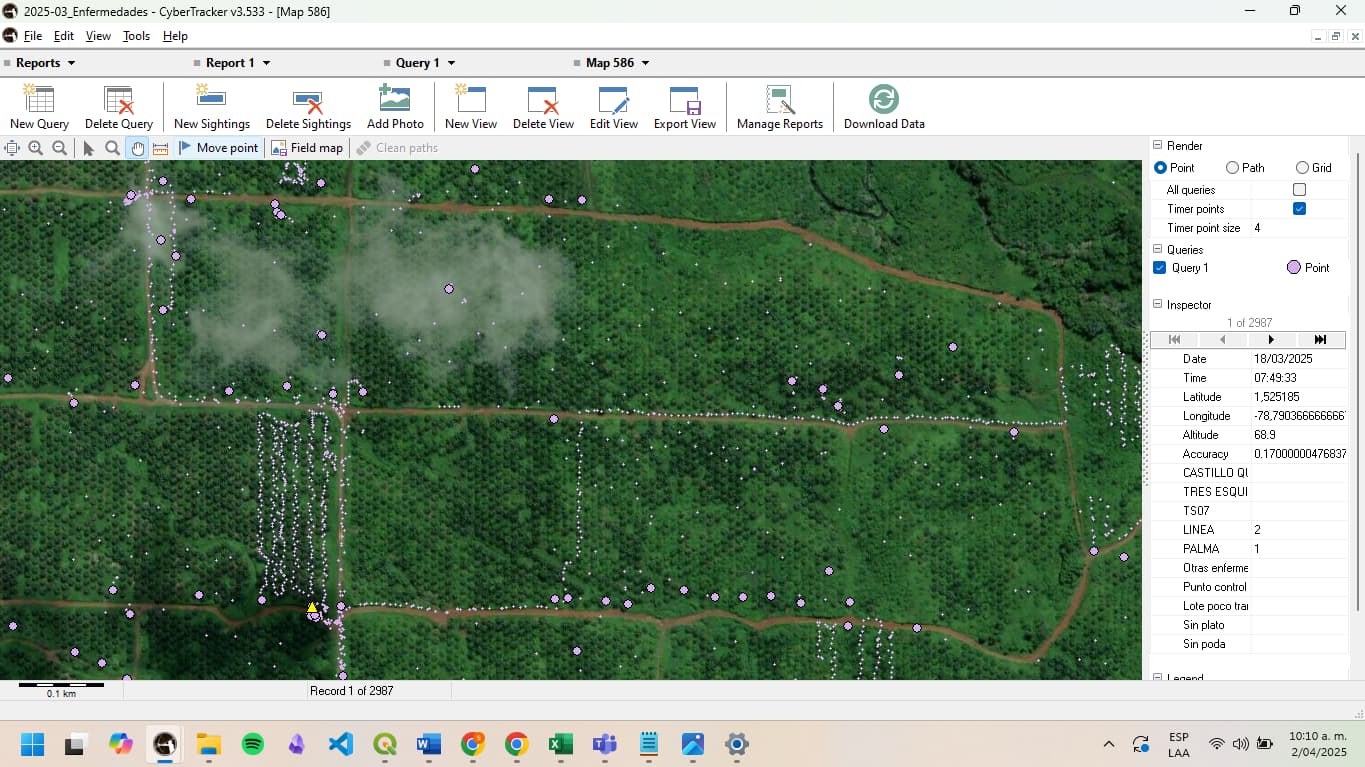Jump to last record in Inspector

pos(1320,340)
